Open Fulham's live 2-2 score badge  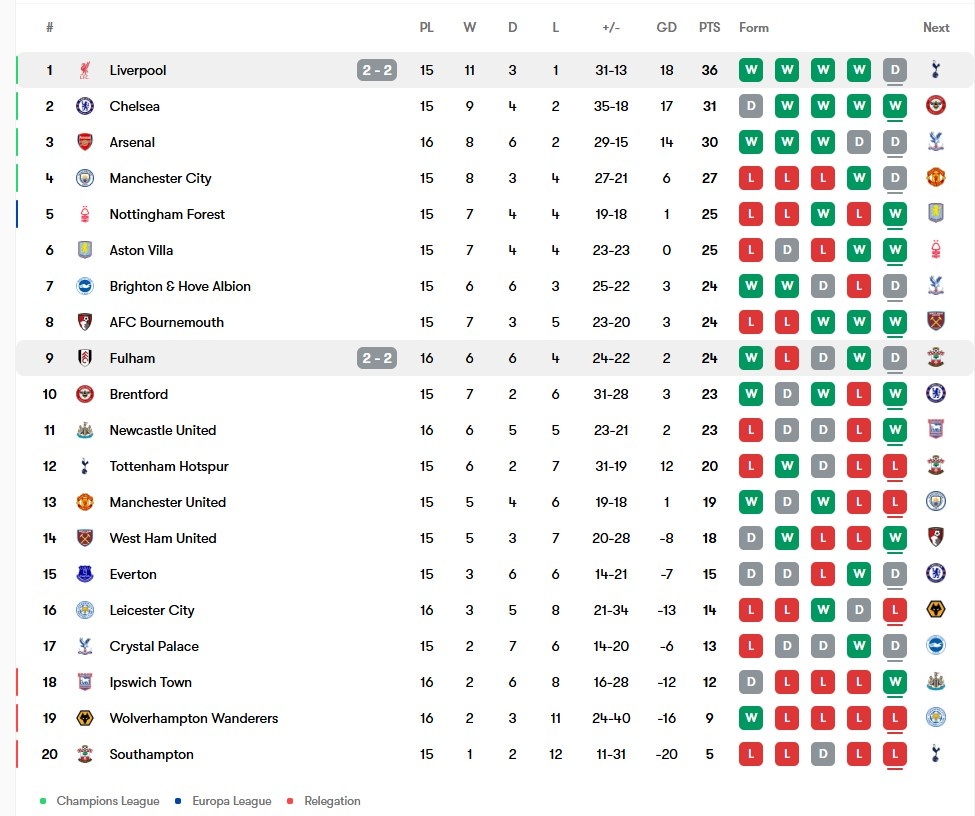[x=377, y=358]
